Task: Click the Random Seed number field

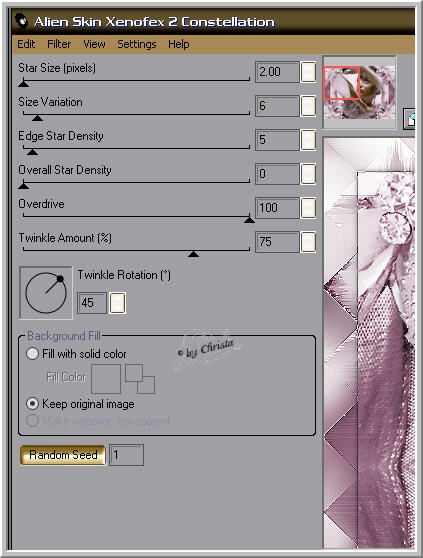Action: tap(127, 455)
